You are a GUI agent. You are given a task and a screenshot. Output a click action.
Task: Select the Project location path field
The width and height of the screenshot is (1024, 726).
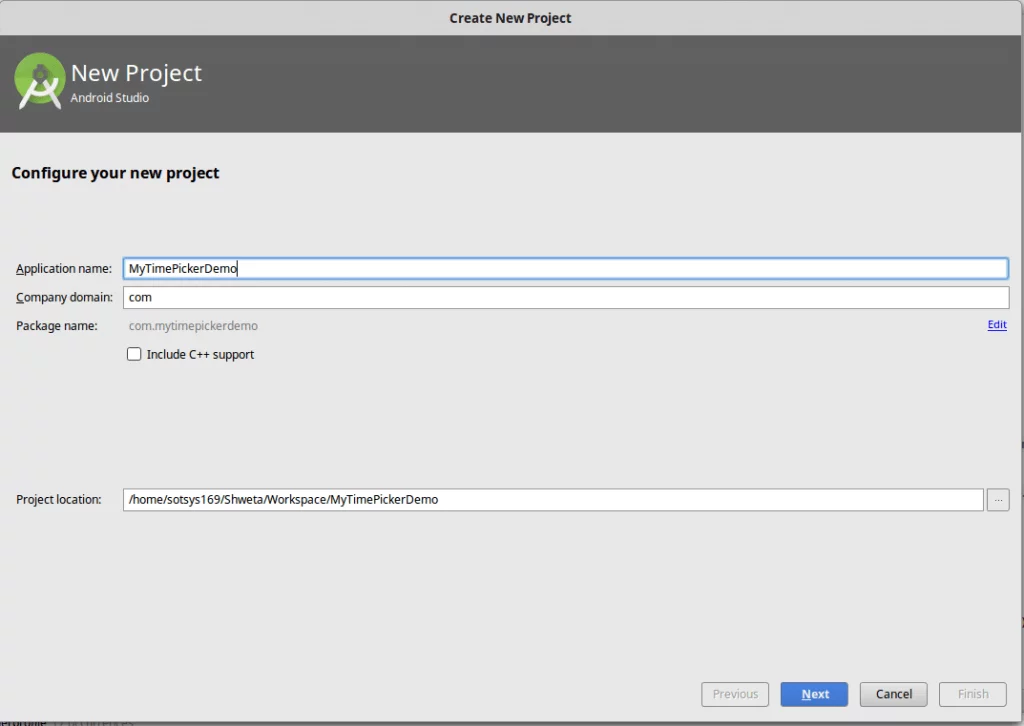pos(553,500)
